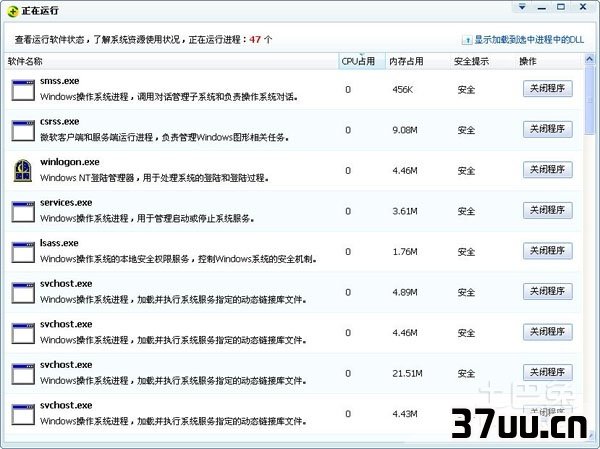Click the smss.exe process icon
Image resolution: width=600 pixels, height=449 pixels.
pyautogui.click(x=23, y=90)
